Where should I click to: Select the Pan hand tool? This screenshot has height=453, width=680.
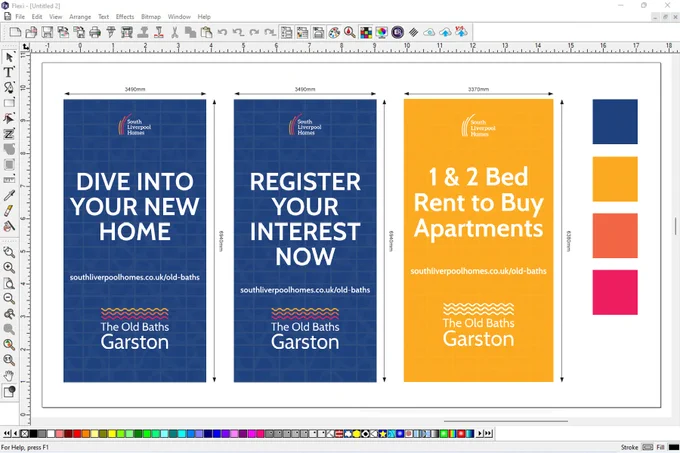tap(9, 375)
